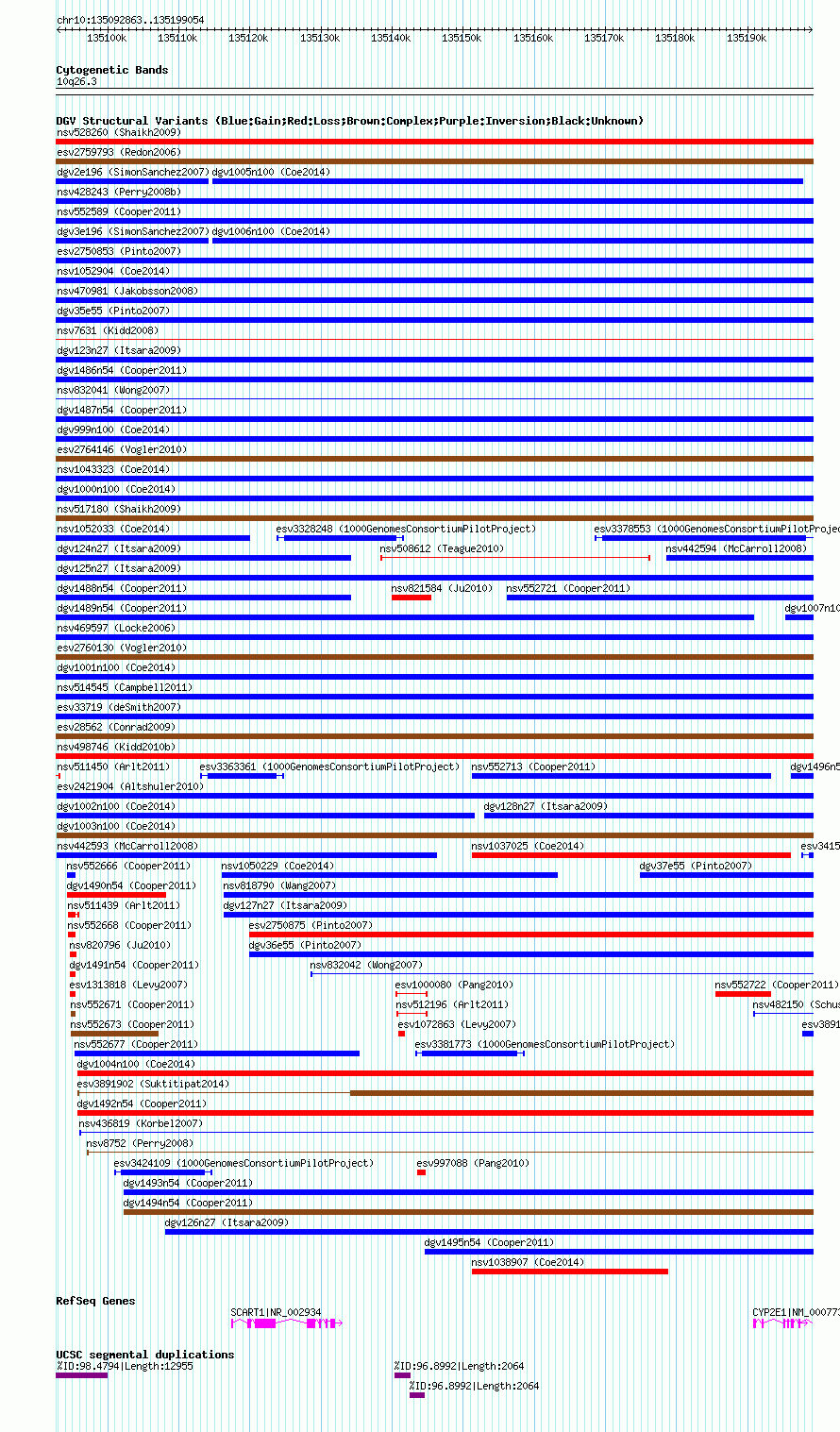This screenshot has width=840, height=1432.
Task: Click the esv2421904 (Altshuler2010) label
Action: (x=130, y=786)
